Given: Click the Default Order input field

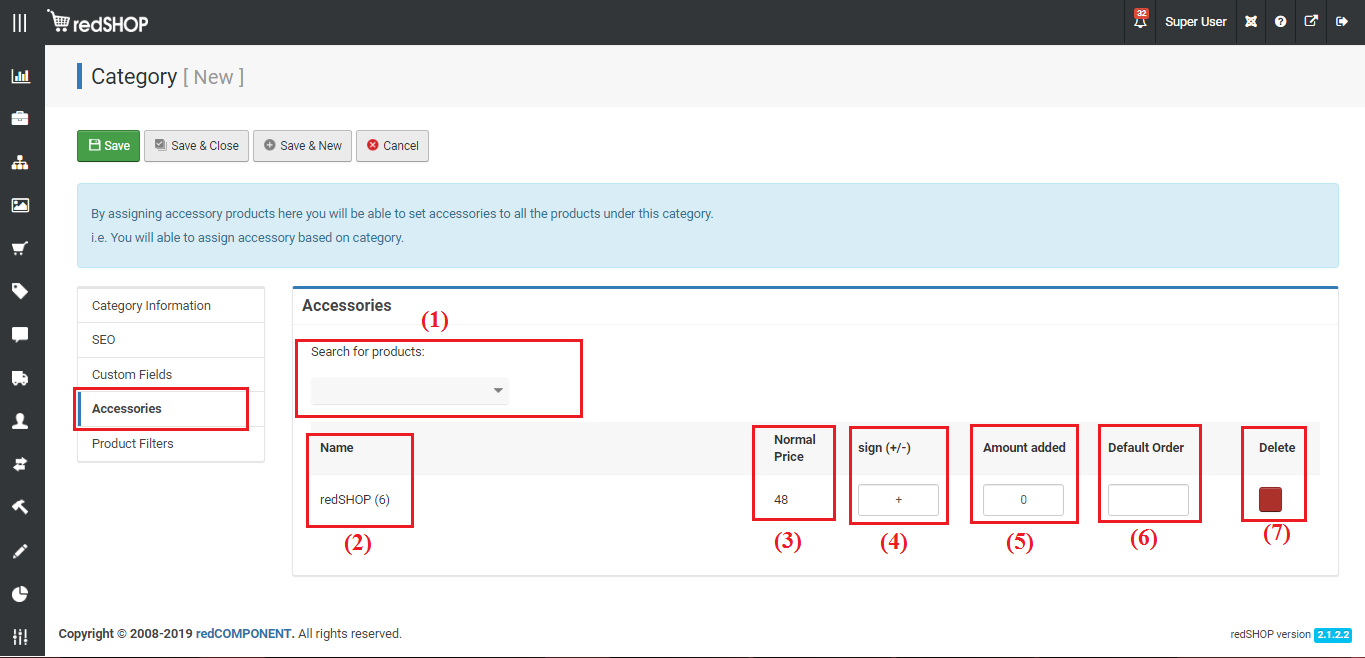Looking at the screenshot, I should click(1148, 500).
